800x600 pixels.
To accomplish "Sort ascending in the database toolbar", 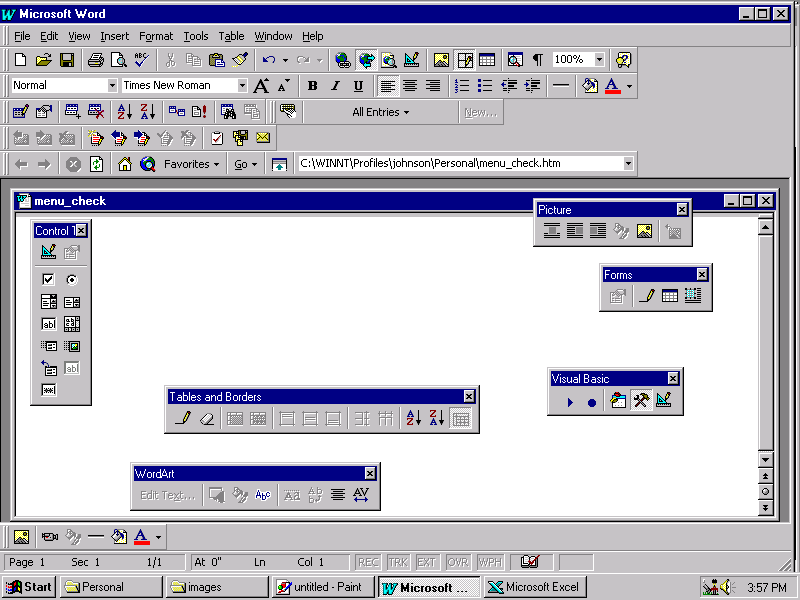I will click(x=124, y=112).
